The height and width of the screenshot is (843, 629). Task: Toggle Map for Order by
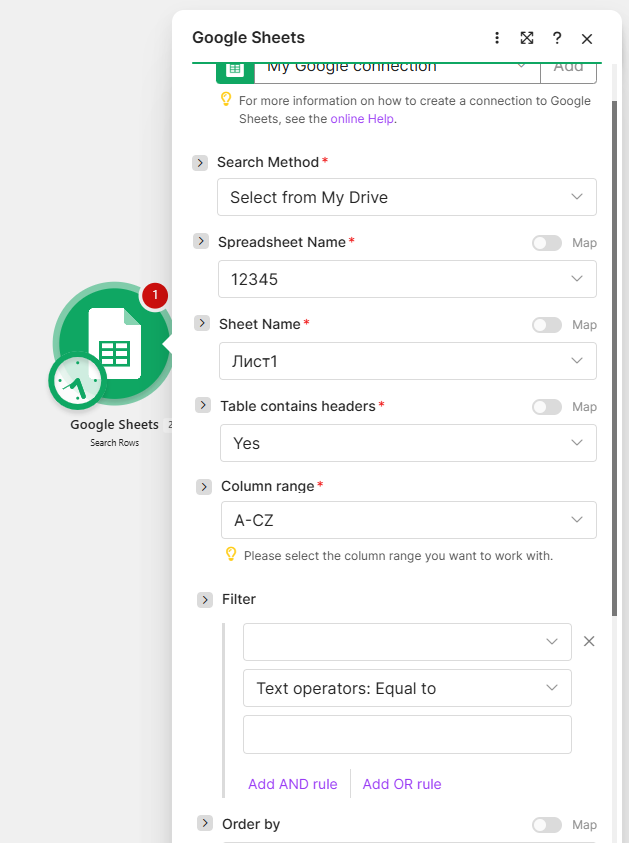547,825
